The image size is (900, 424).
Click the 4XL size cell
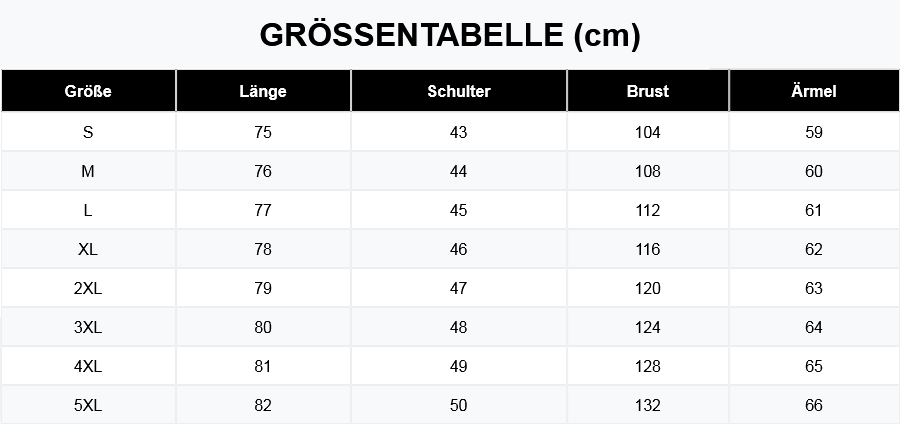coord(88,366)
